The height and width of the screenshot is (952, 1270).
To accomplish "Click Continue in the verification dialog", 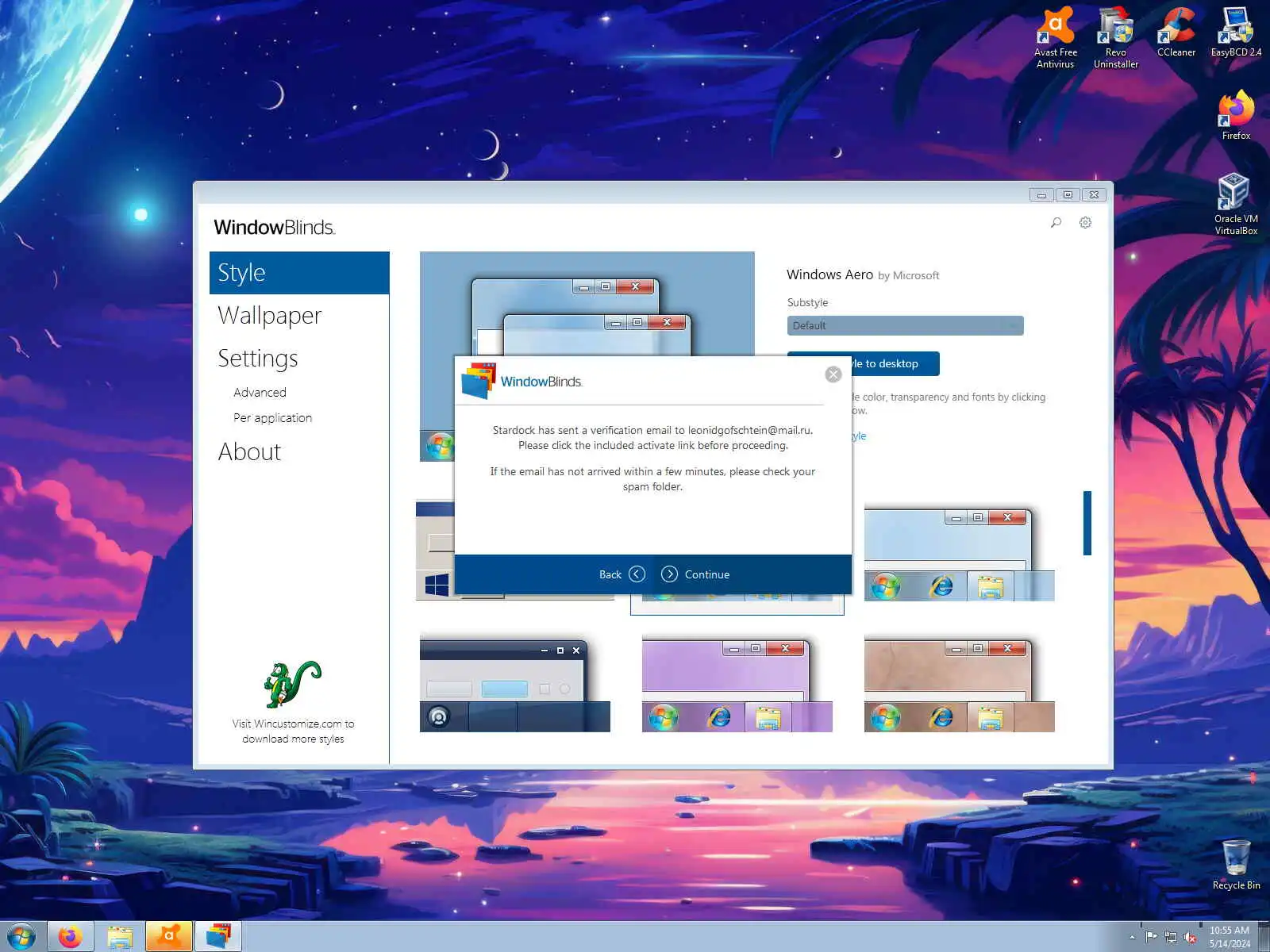I will 695,574.
